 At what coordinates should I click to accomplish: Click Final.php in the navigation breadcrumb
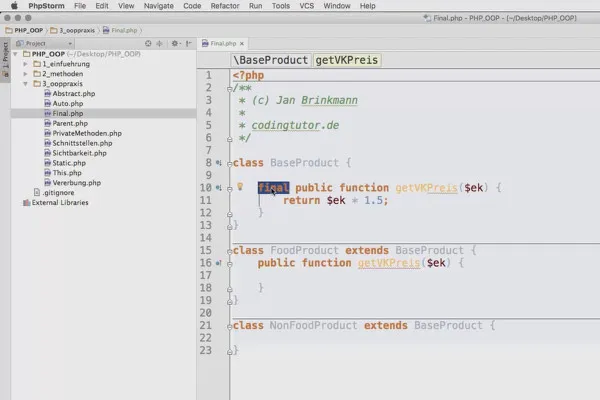click(120, 30)
